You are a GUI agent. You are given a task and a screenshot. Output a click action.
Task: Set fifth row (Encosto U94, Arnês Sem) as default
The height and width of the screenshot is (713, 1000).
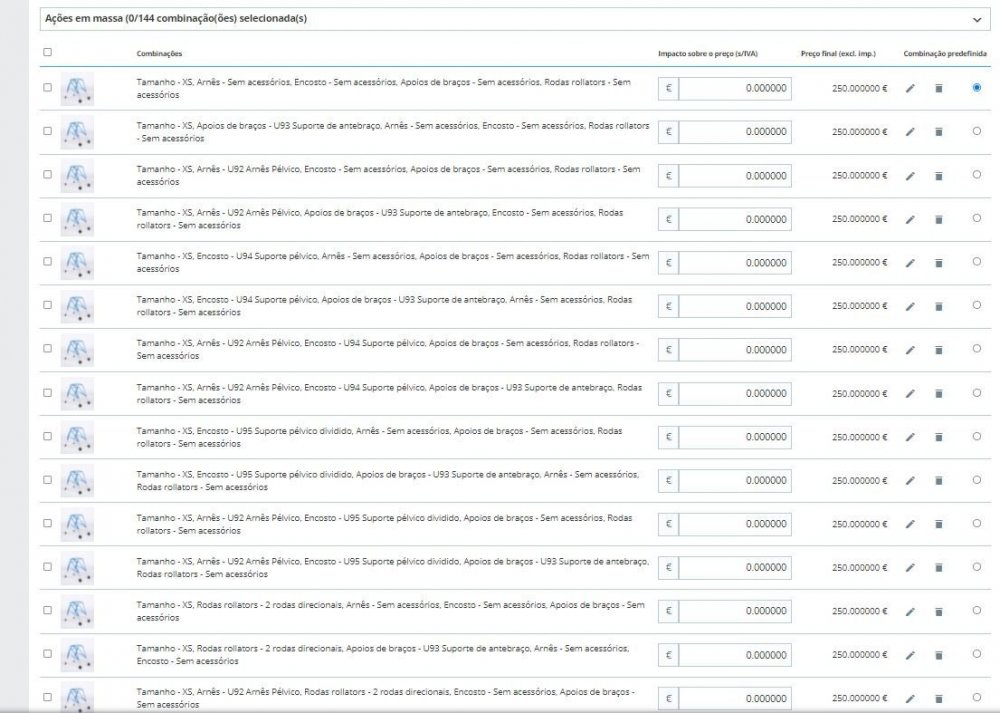tap(976, 261)
